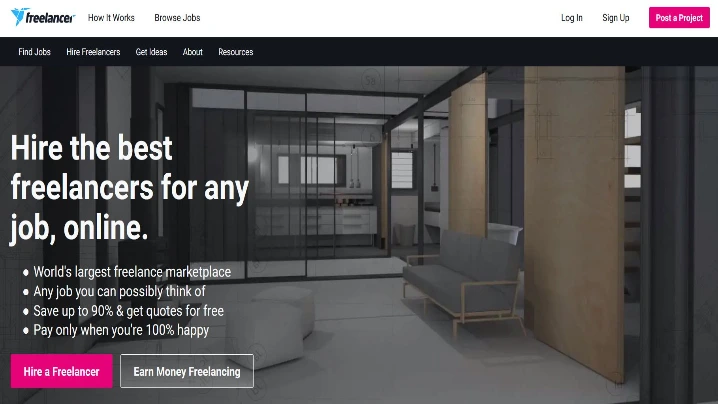718x404 pixels.
Task: Open the Find Jobs menu item
Action: (34, 52)
